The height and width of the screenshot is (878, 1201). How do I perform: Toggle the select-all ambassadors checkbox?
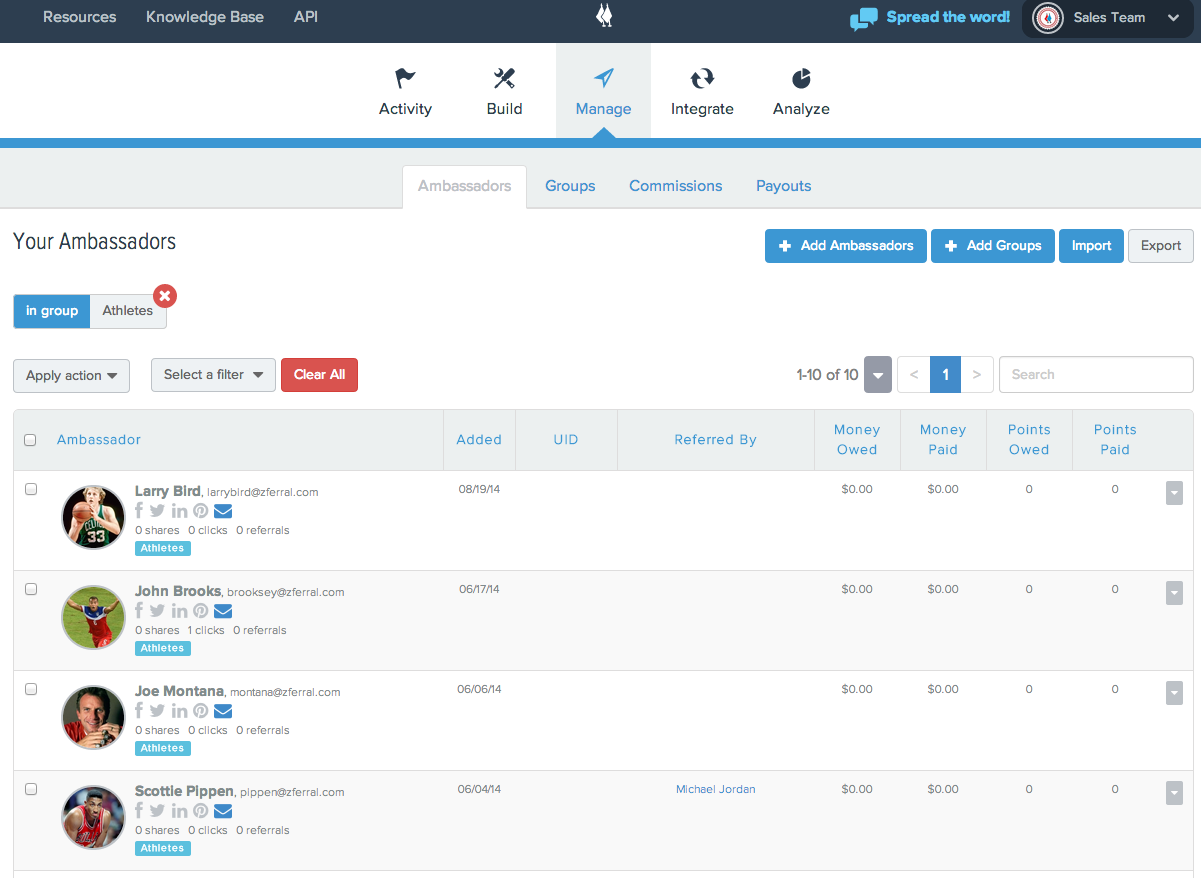coord(30,440)
